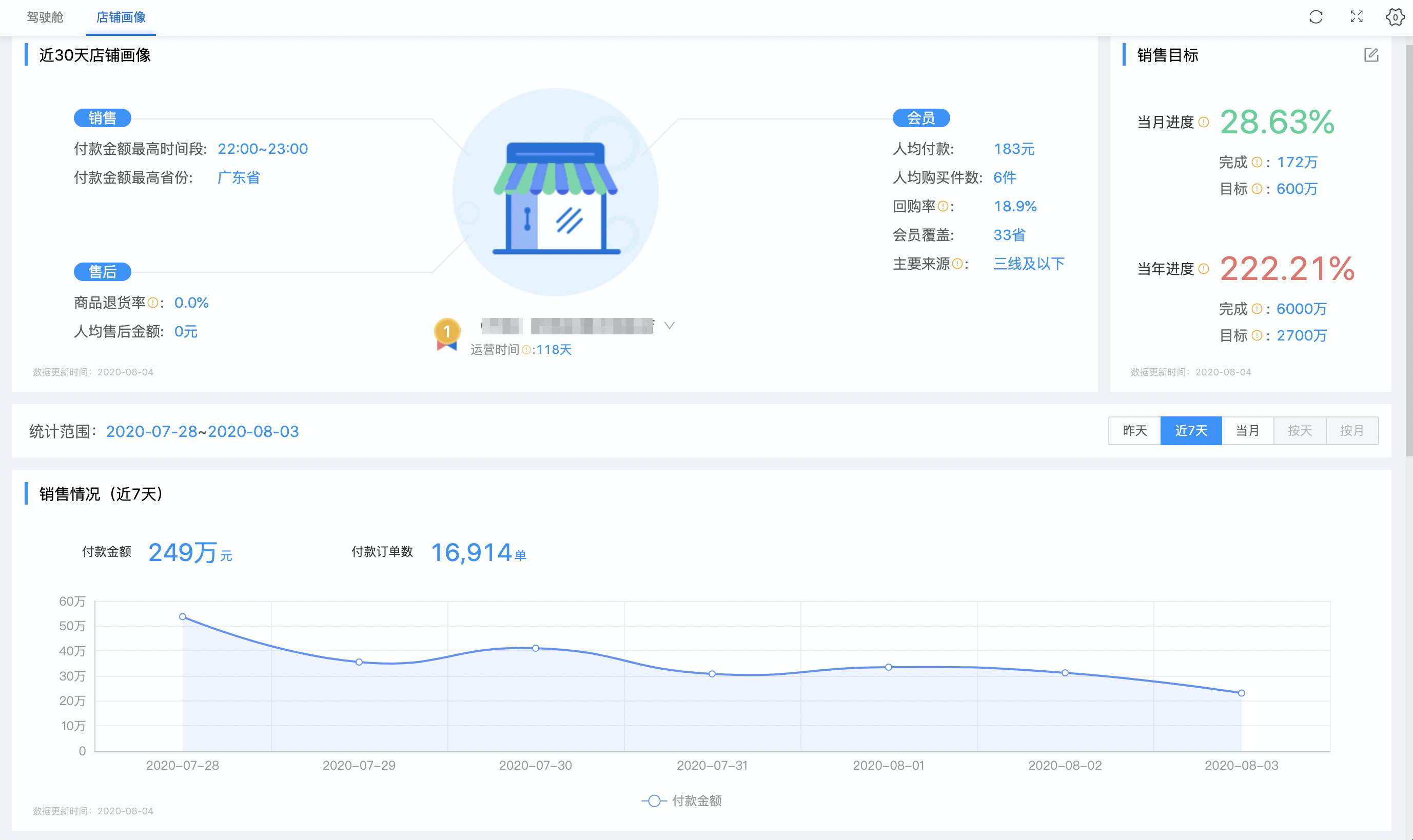Switch to the 驾驶舱 tab

pos(45,17)
